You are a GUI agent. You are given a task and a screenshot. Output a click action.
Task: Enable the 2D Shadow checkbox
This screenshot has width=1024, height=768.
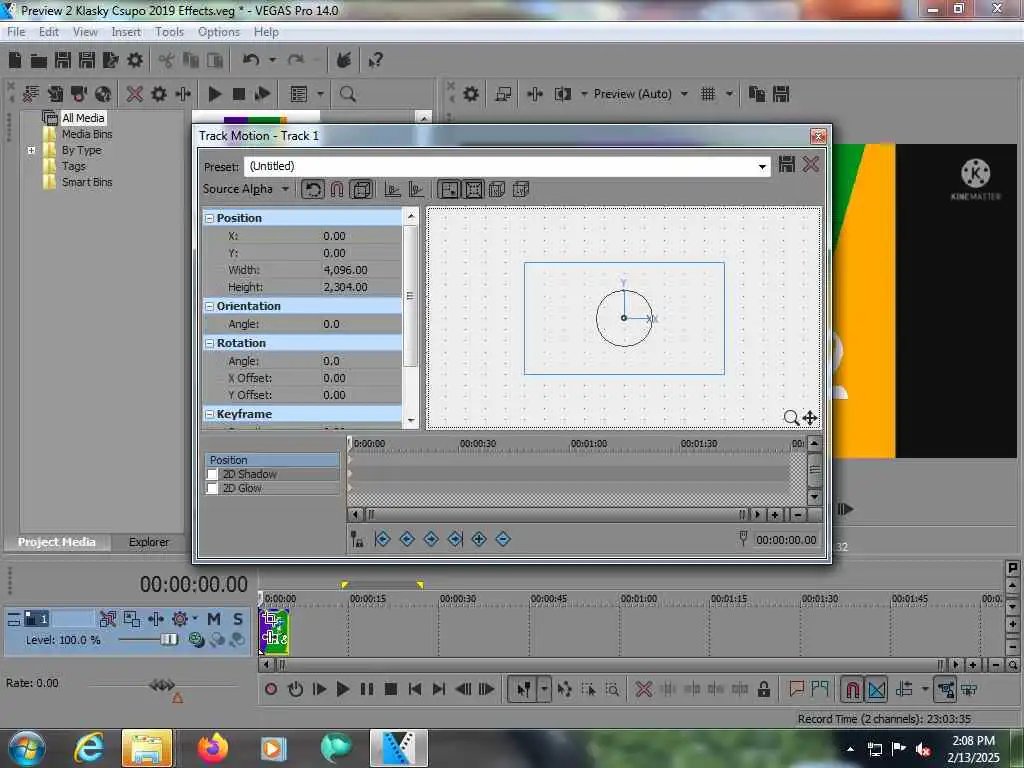click(x=212, y=475)
